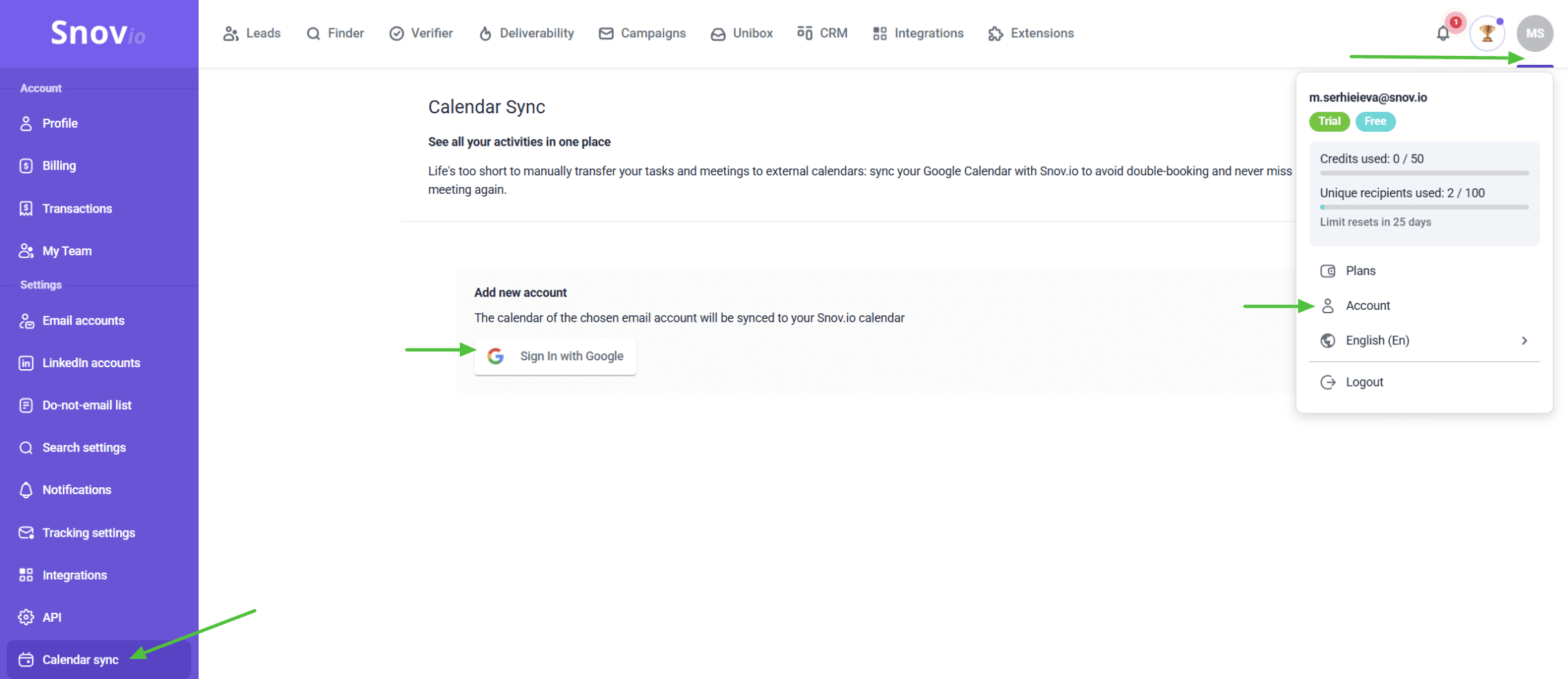Select Logout in account dropdown
1568x679 pixels.
(x=1364, y=382)
